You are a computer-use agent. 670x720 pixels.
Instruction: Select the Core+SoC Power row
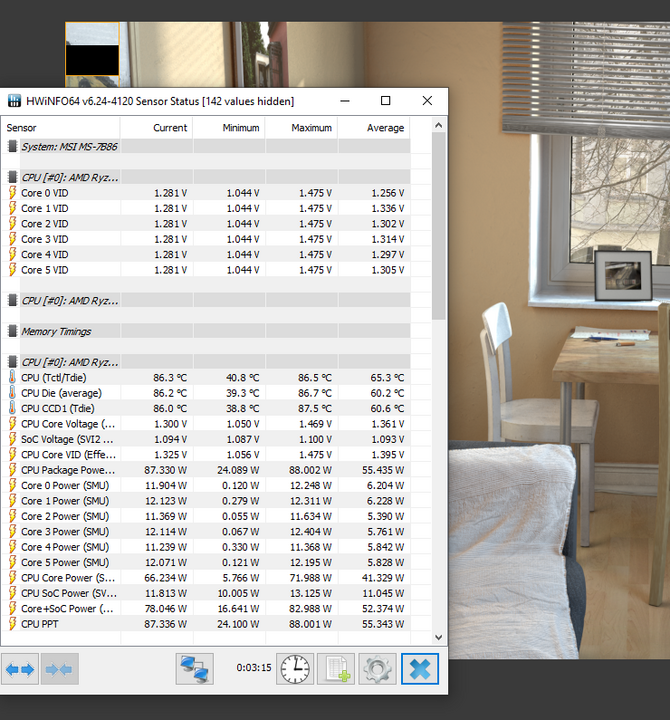(206, 608)
